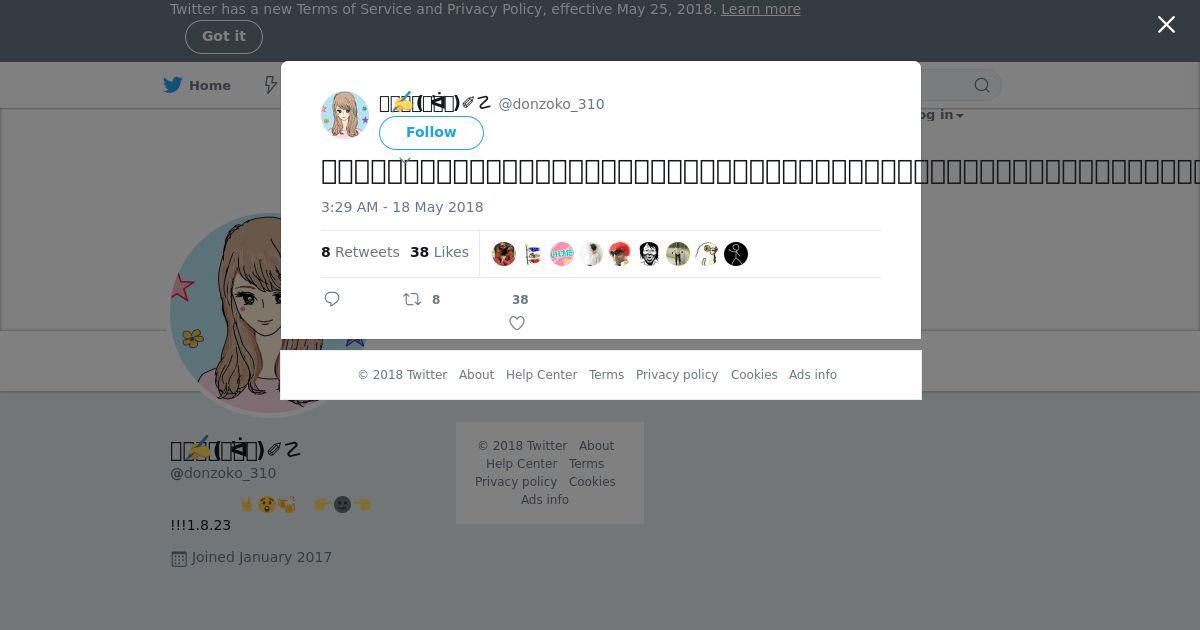The image size is (1200, 630).
Task: Close the tweet overlay with X
Action: 1166,25
